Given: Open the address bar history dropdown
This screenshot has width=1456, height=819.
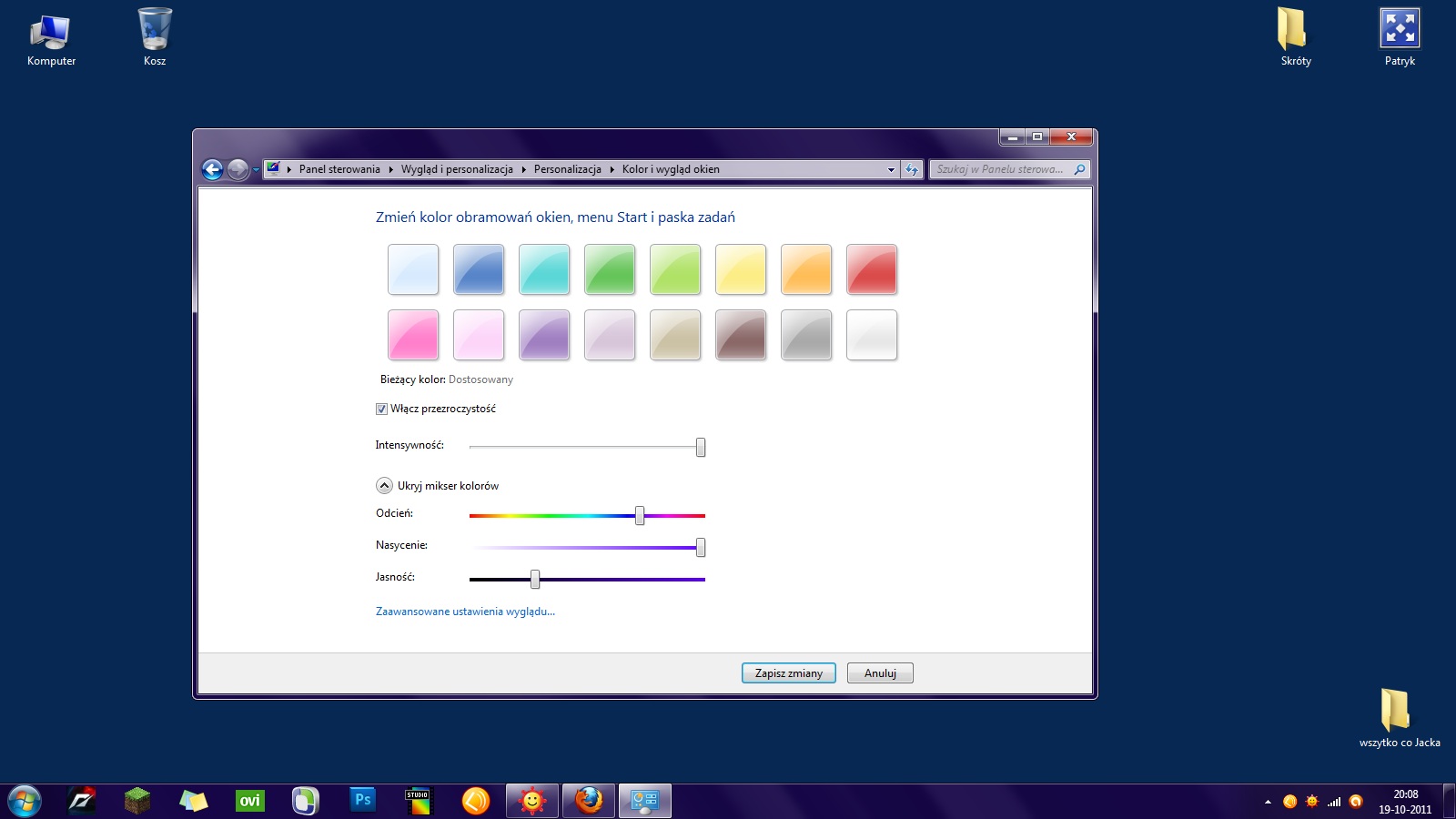Looking at the screenshot, I should tap(891, 169).
